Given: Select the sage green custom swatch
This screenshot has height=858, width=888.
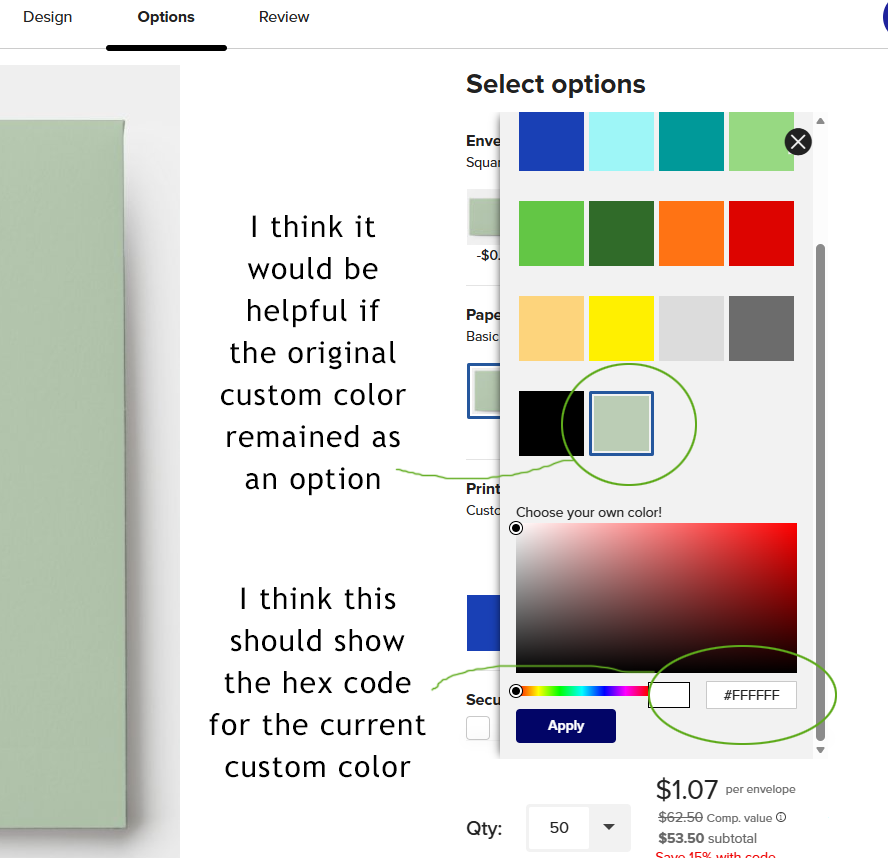Looking at the screenshot, I should pyautogui.click(x=621, y=424).
